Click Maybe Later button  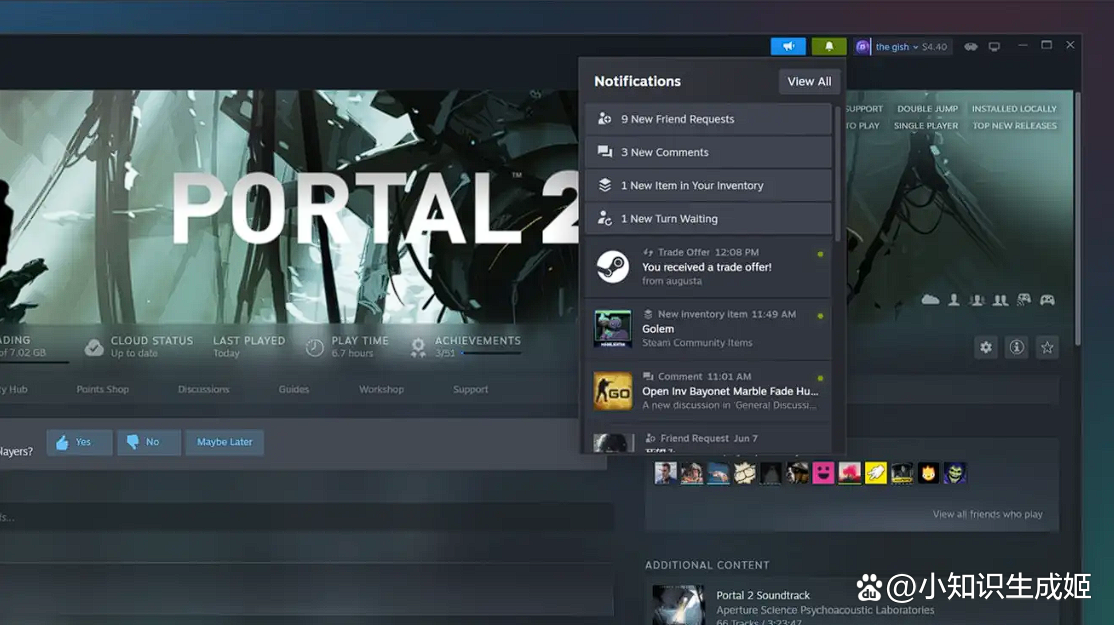(225, 442)
